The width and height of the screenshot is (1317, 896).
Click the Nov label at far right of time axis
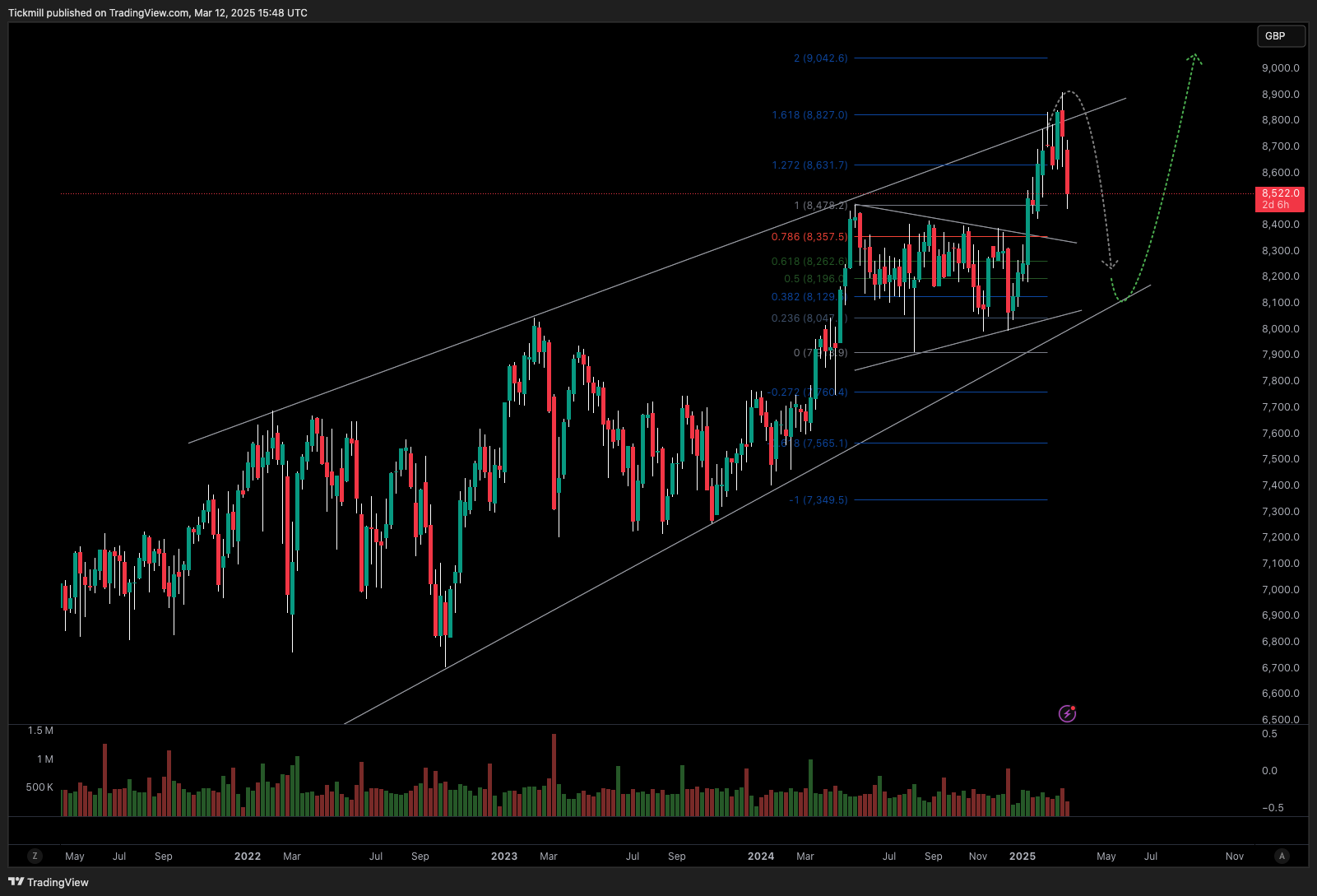click(1235, 857)
